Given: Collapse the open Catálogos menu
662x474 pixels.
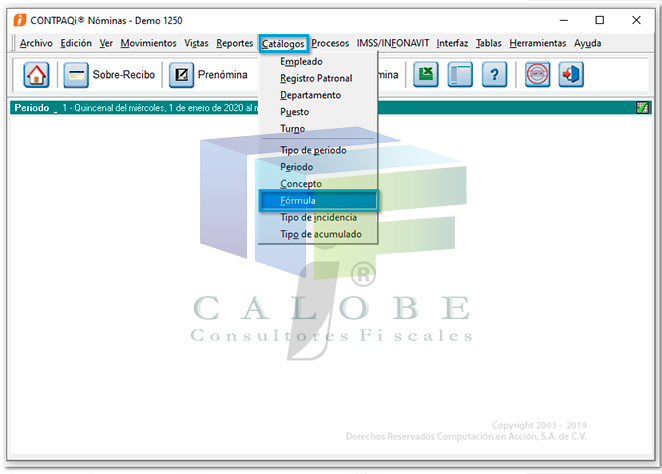Looking at the screenshot, I should coord(283,43).
